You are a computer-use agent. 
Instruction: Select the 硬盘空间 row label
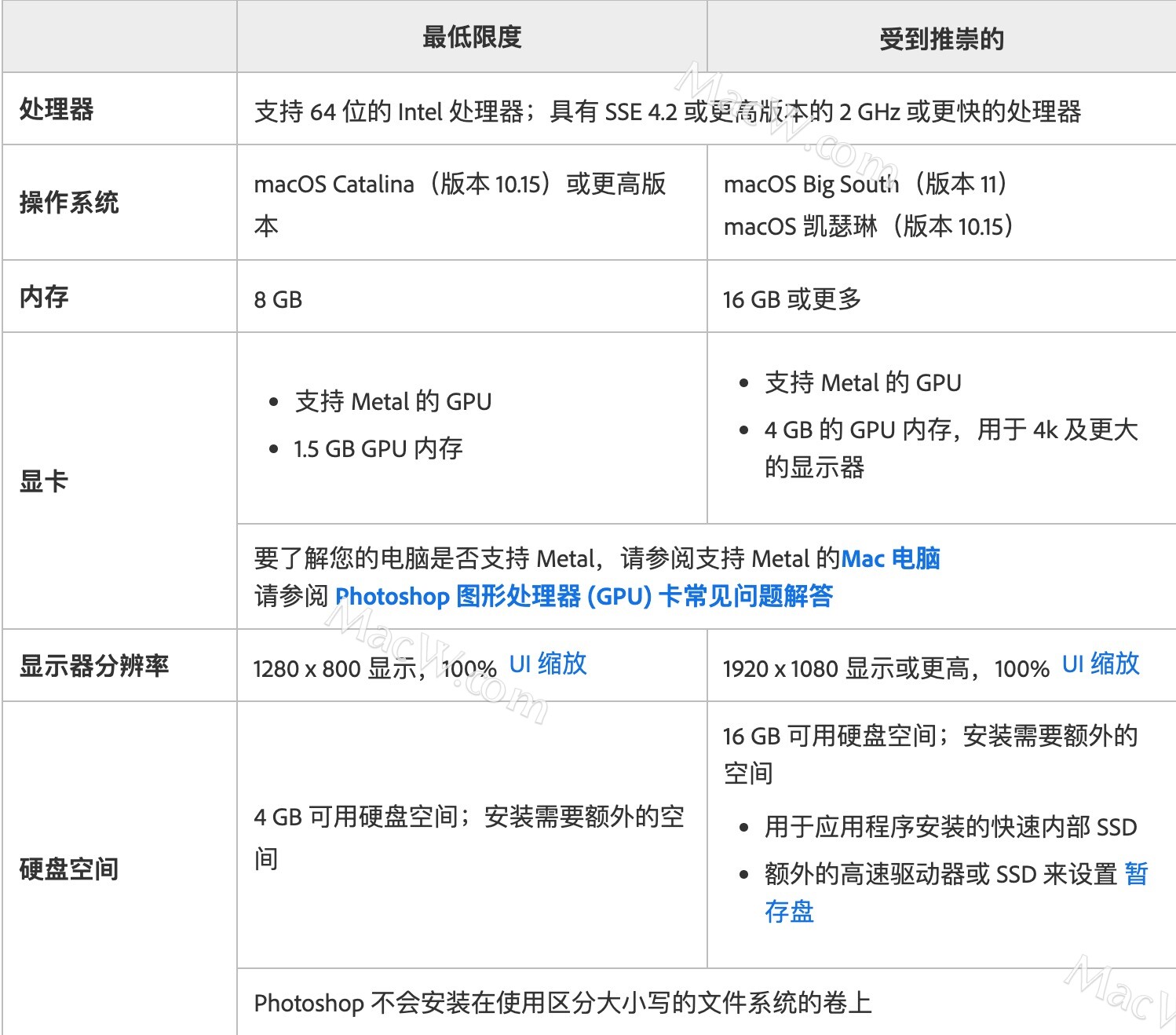[69, 869]
